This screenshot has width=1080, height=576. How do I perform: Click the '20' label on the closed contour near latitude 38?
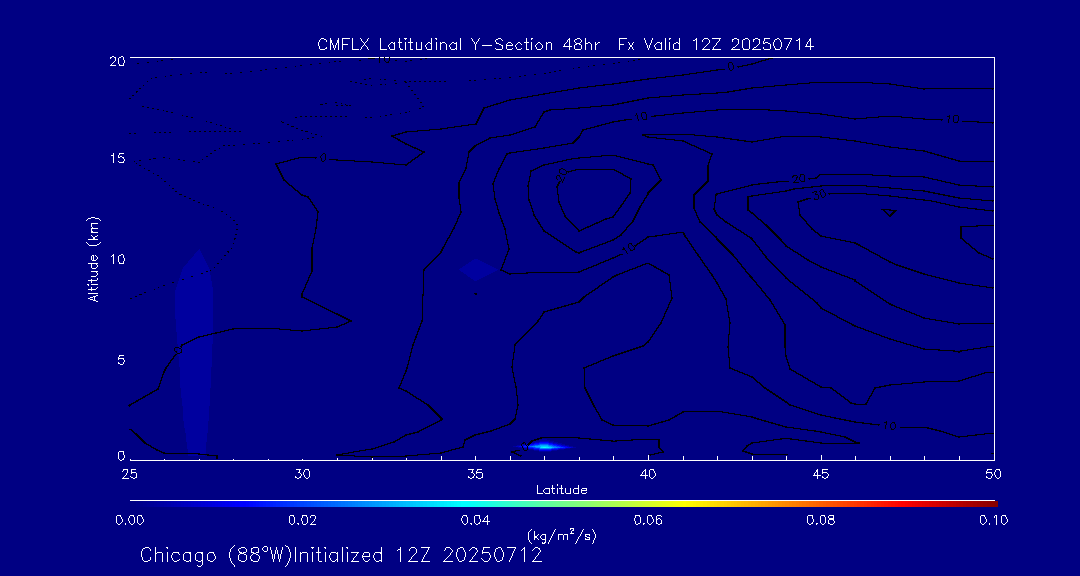tap(561, 174)
